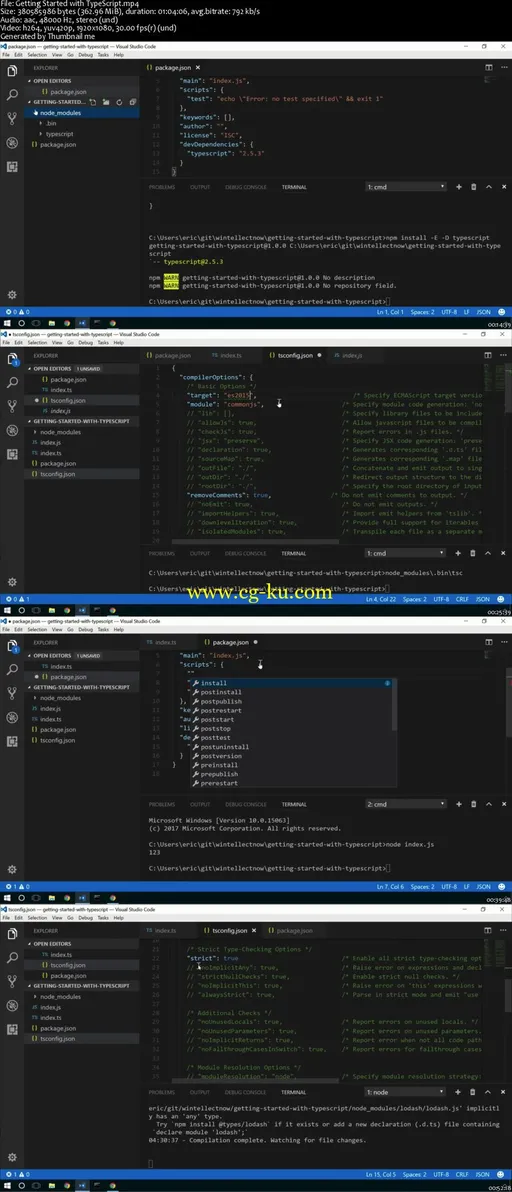Open OUTPUT tab in the 2: cmd window
The height and width of the screenshot is (1192, 512).
(x=200, y=804)
